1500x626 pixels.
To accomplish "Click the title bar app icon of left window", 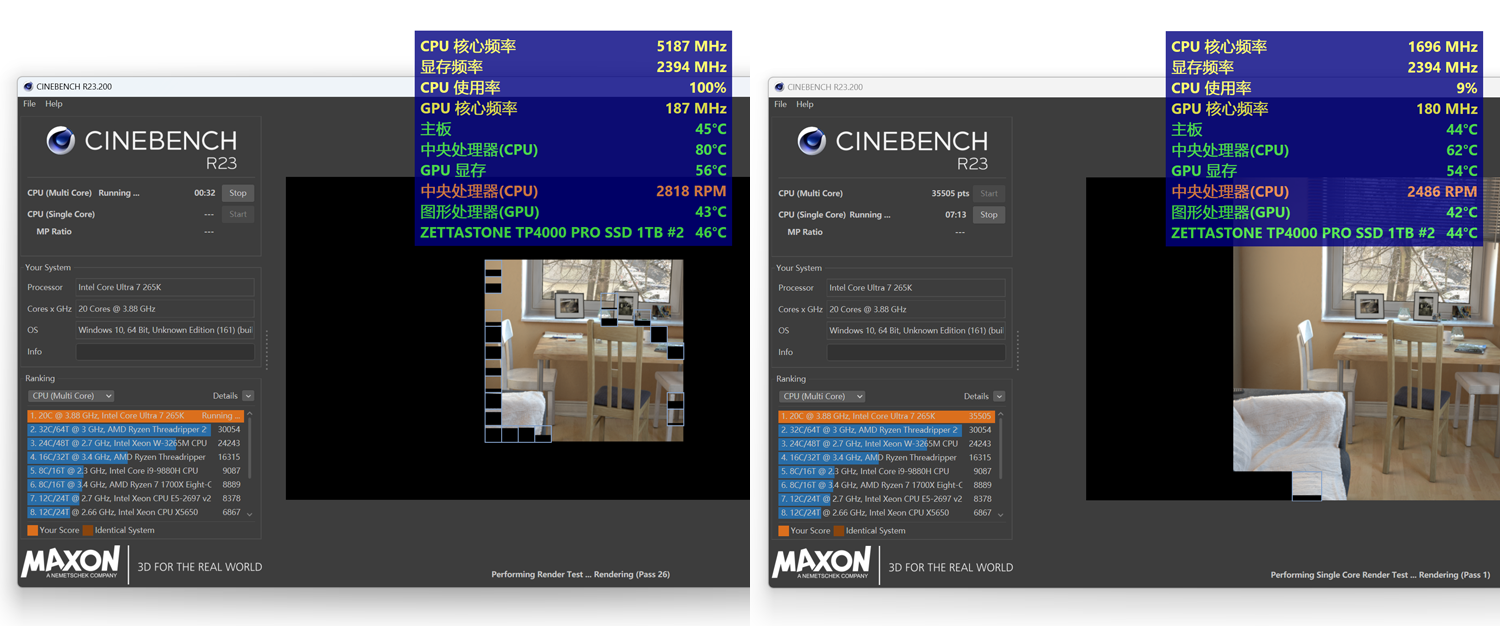I will (28, 87).
